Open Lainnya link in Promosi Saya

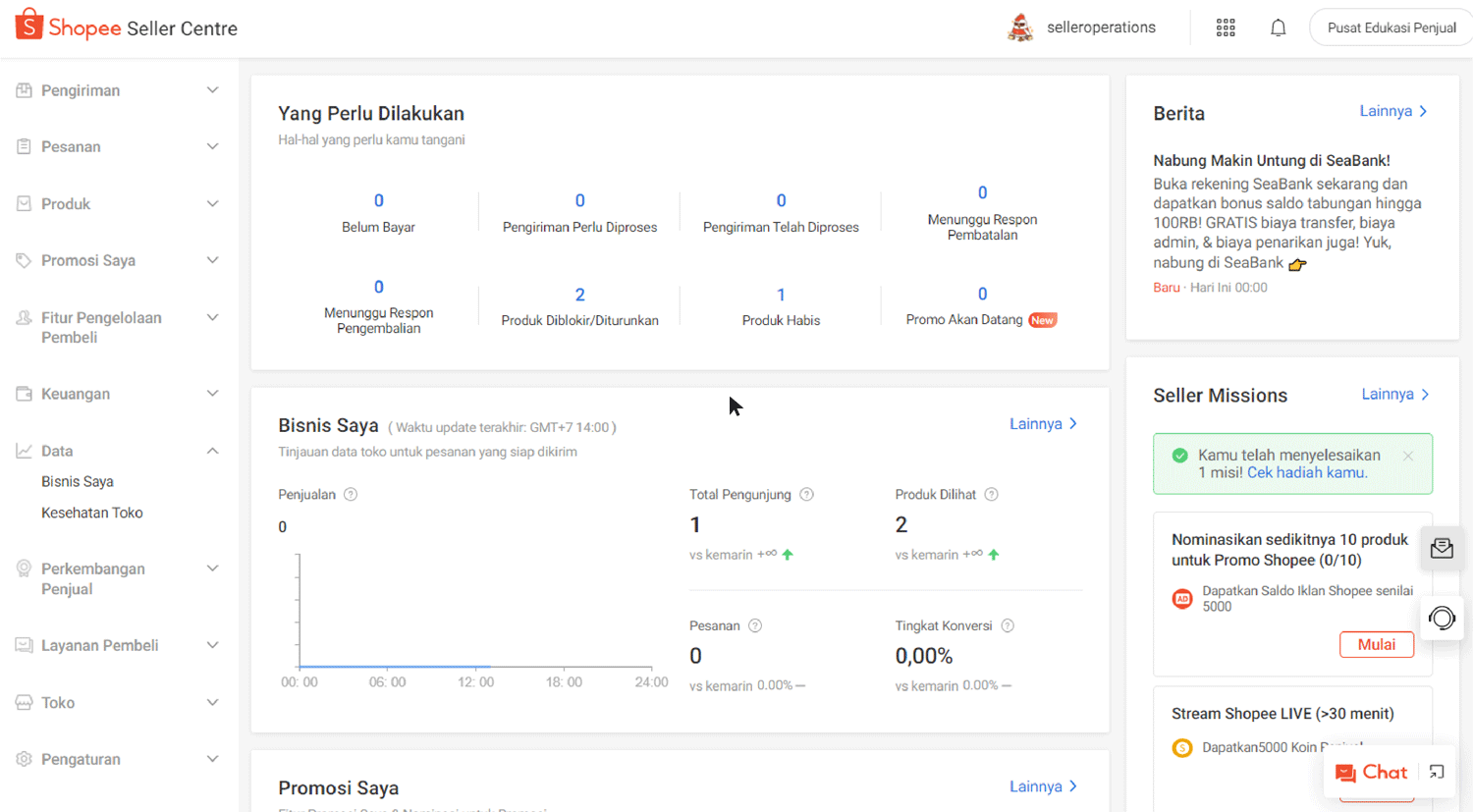tap(1044, 786)
